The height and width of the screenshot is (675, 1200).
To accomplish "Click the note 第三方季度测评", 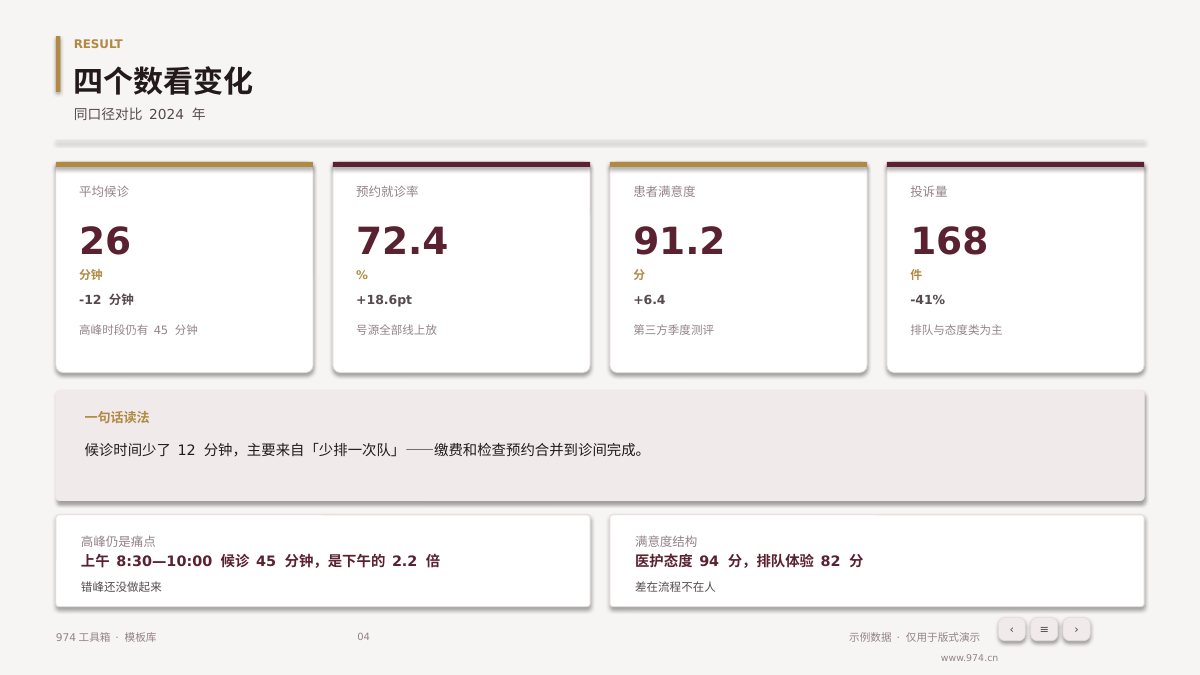I will (x=673, y=330).
